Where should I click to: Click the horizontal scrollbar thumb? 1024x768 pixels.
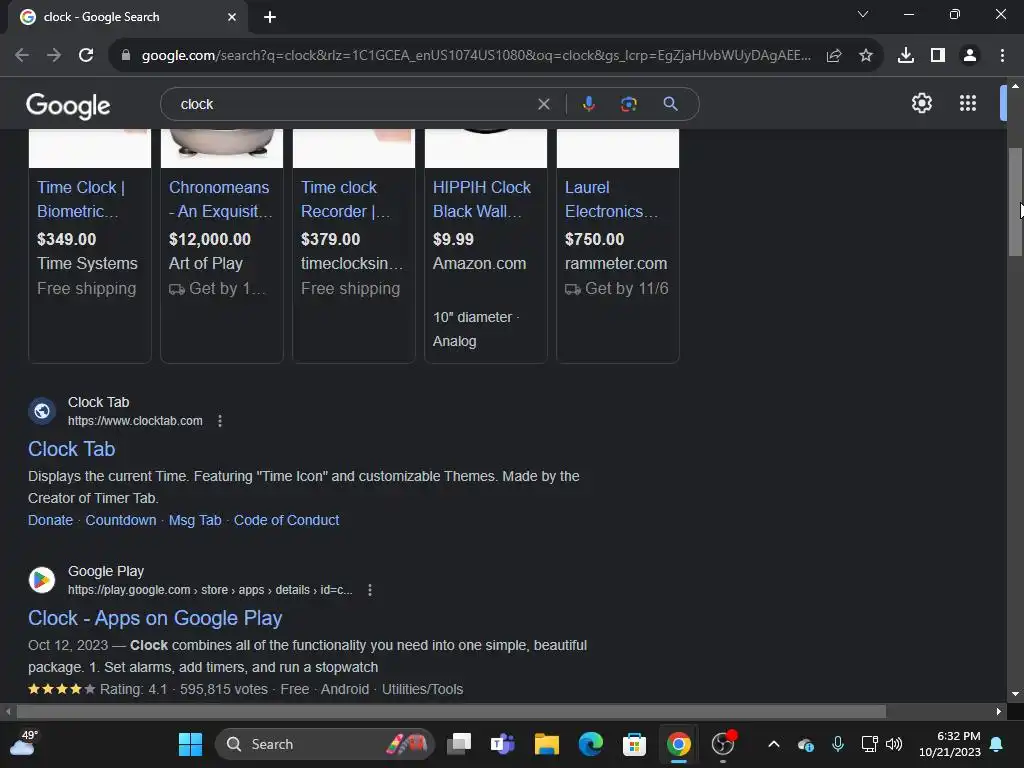pyautogui.click(x=451, y=711)
